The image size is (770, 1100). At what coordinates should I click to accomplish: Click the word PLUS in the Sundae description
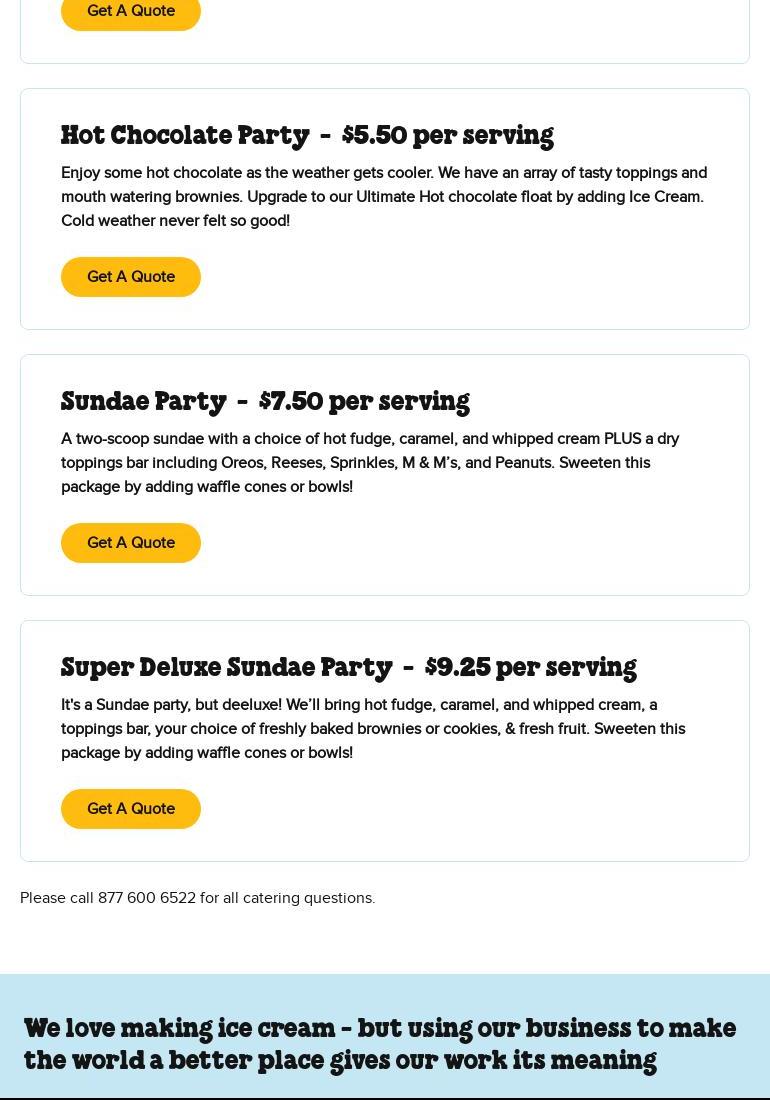coord(622,439)
